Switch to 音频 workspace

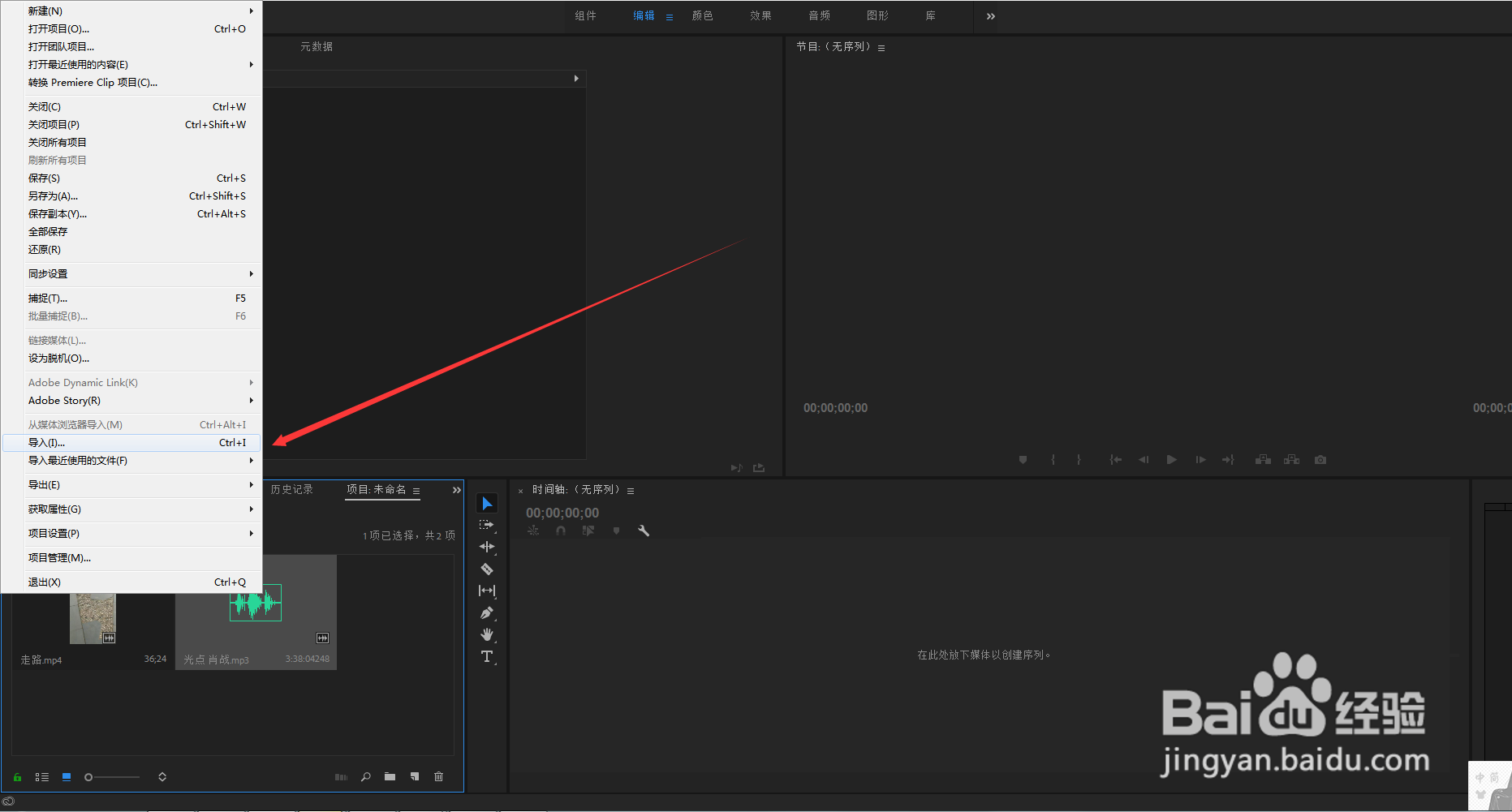[820, 16]
